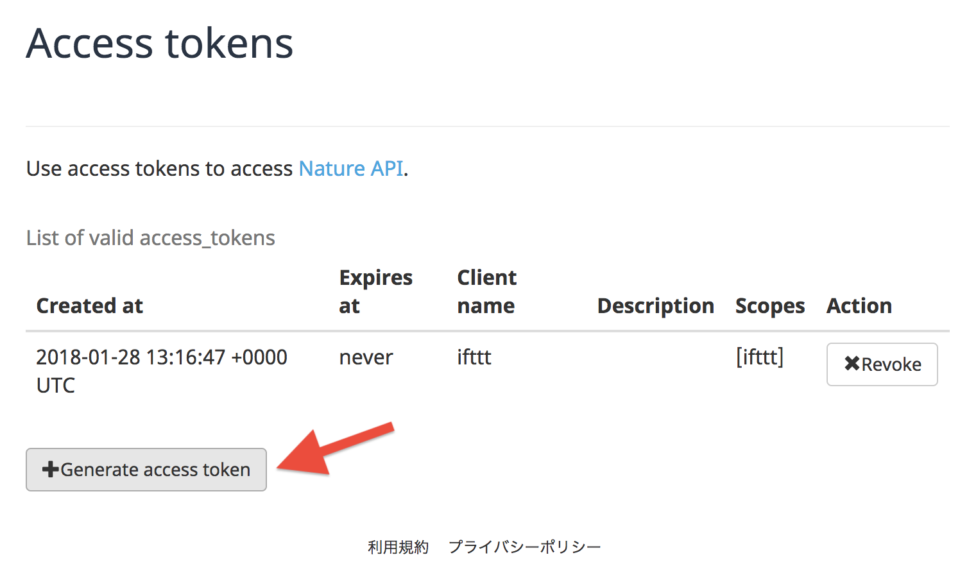Image resolution: width=960 pixels, height=580 pixels.
Task: Revoke the ifttt access token
Action: 882,364
